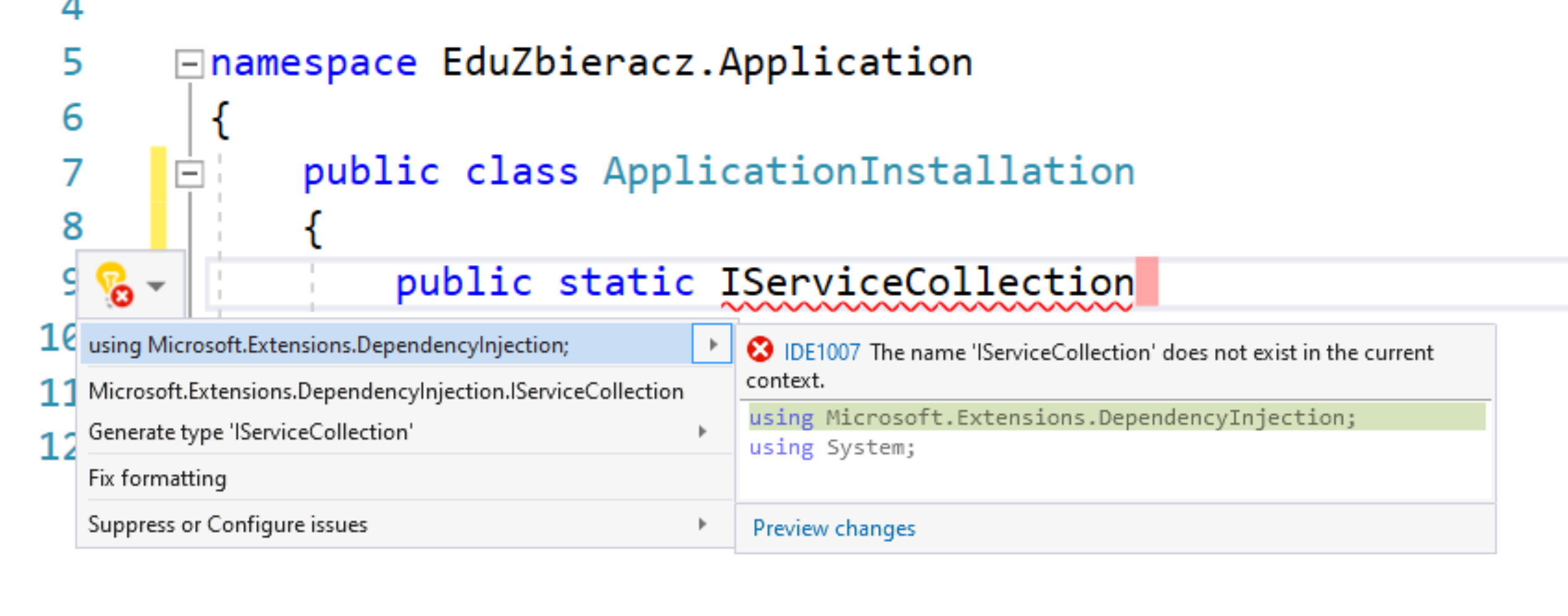Expand Suppress or Configure issues submenu arrow
The image size is (1568, 616).
coord(702,524)
